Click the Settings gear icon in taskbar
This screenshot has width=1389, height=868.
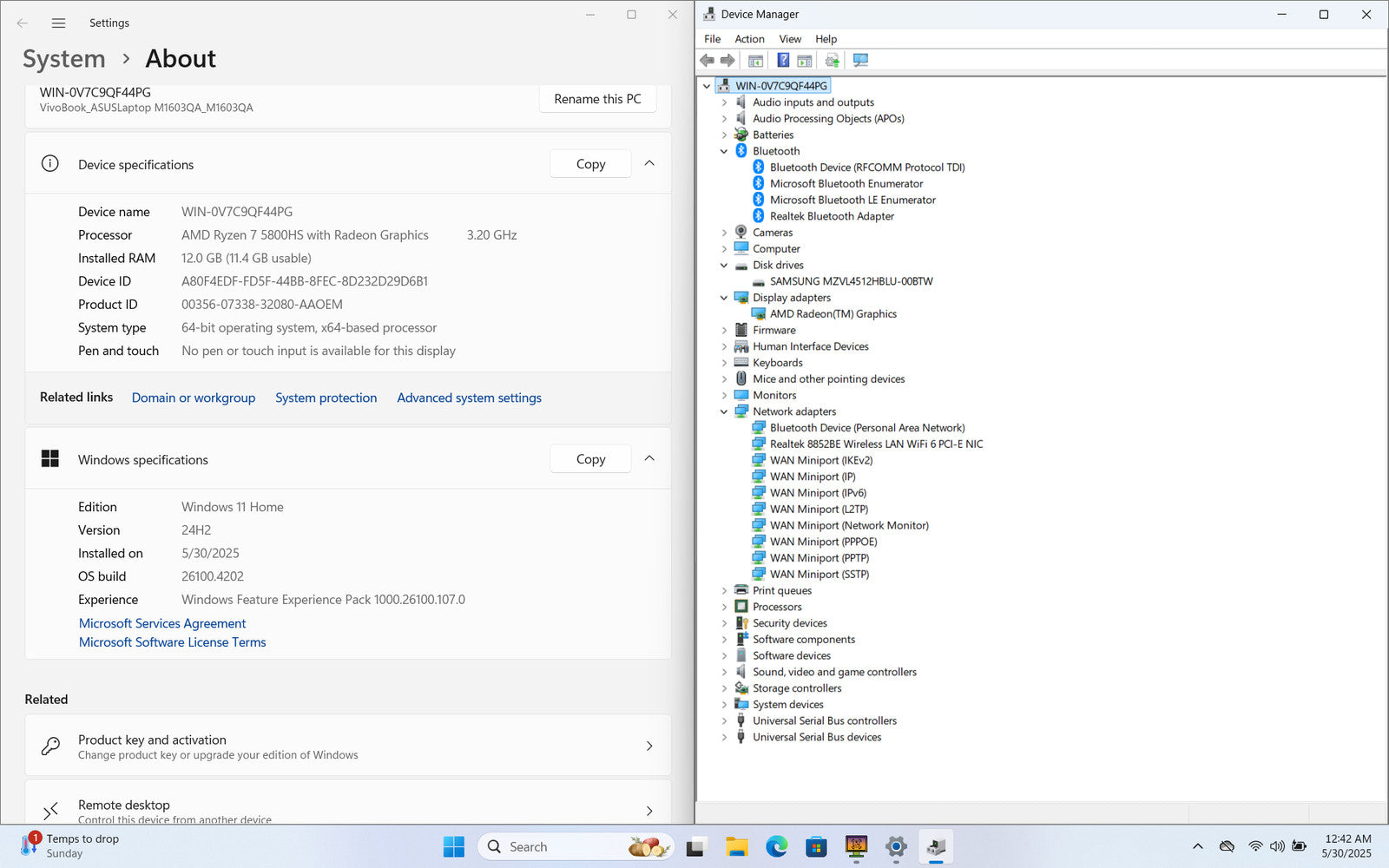(x=896, y=847)
